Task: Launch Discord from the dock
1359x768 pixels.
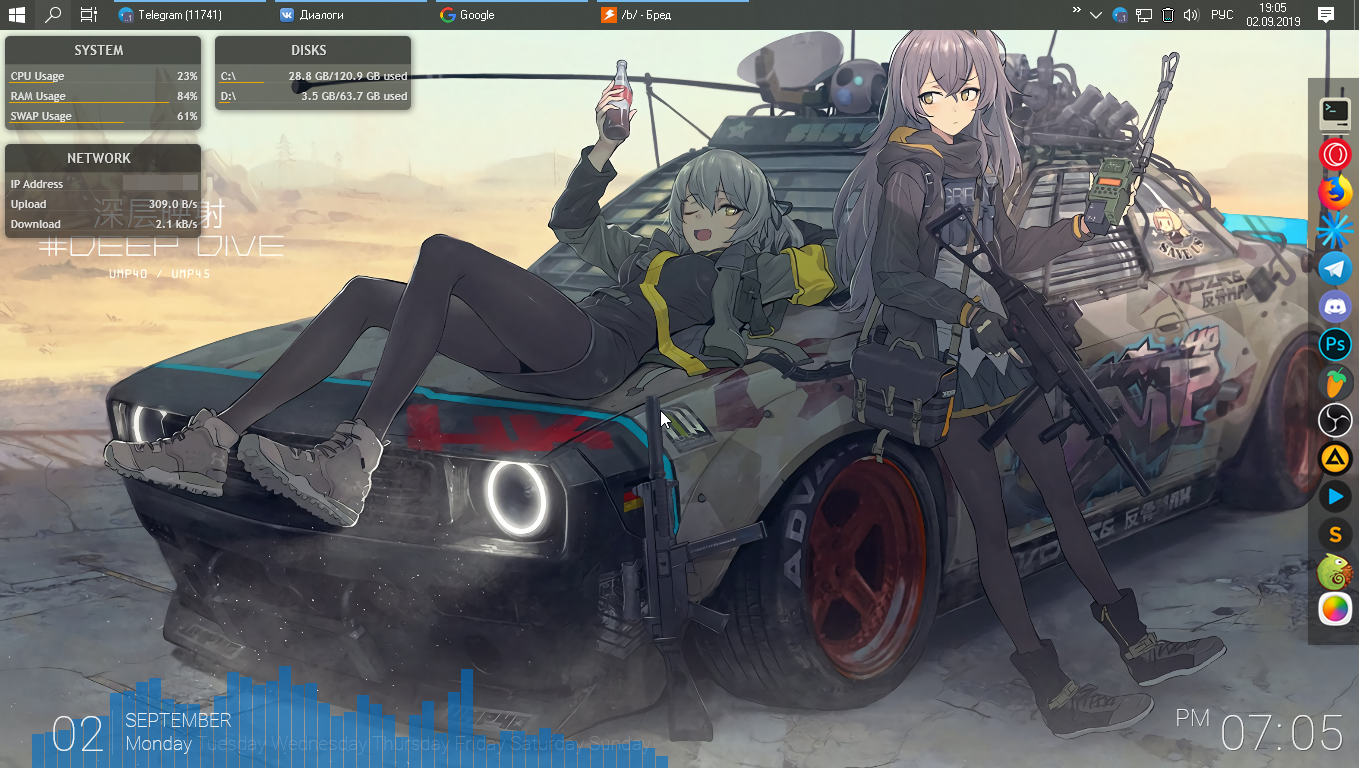Action: pos(1334,306)
